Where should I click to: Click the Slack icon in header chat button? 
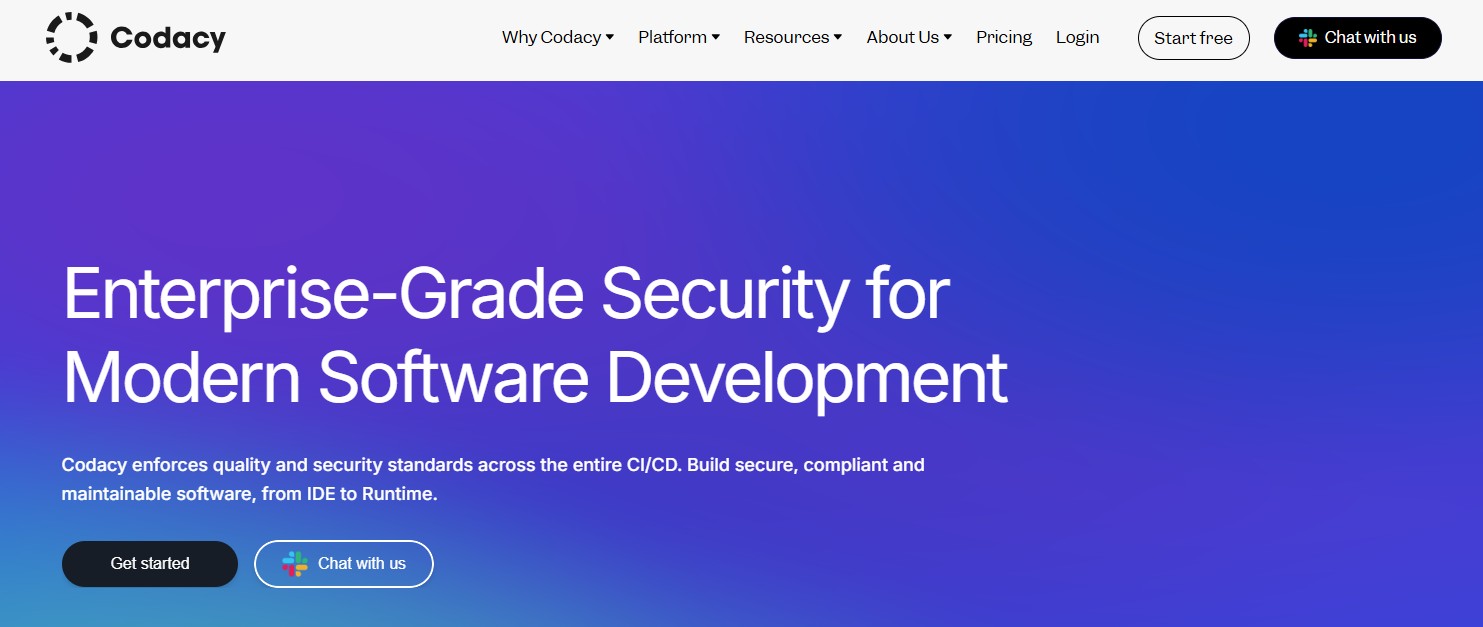pyautogui.click(x=1308, y=38)
